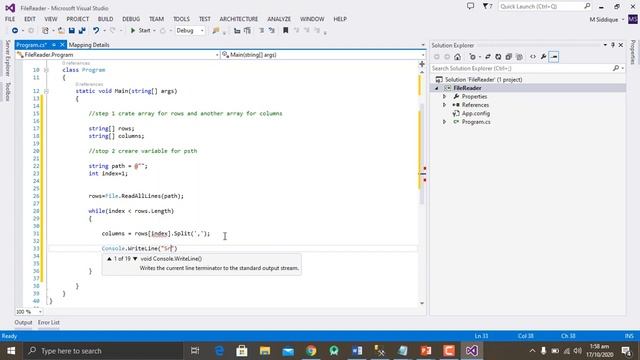
Task: Open the Output tab at bottom
Action: click(x=23, y=322)
